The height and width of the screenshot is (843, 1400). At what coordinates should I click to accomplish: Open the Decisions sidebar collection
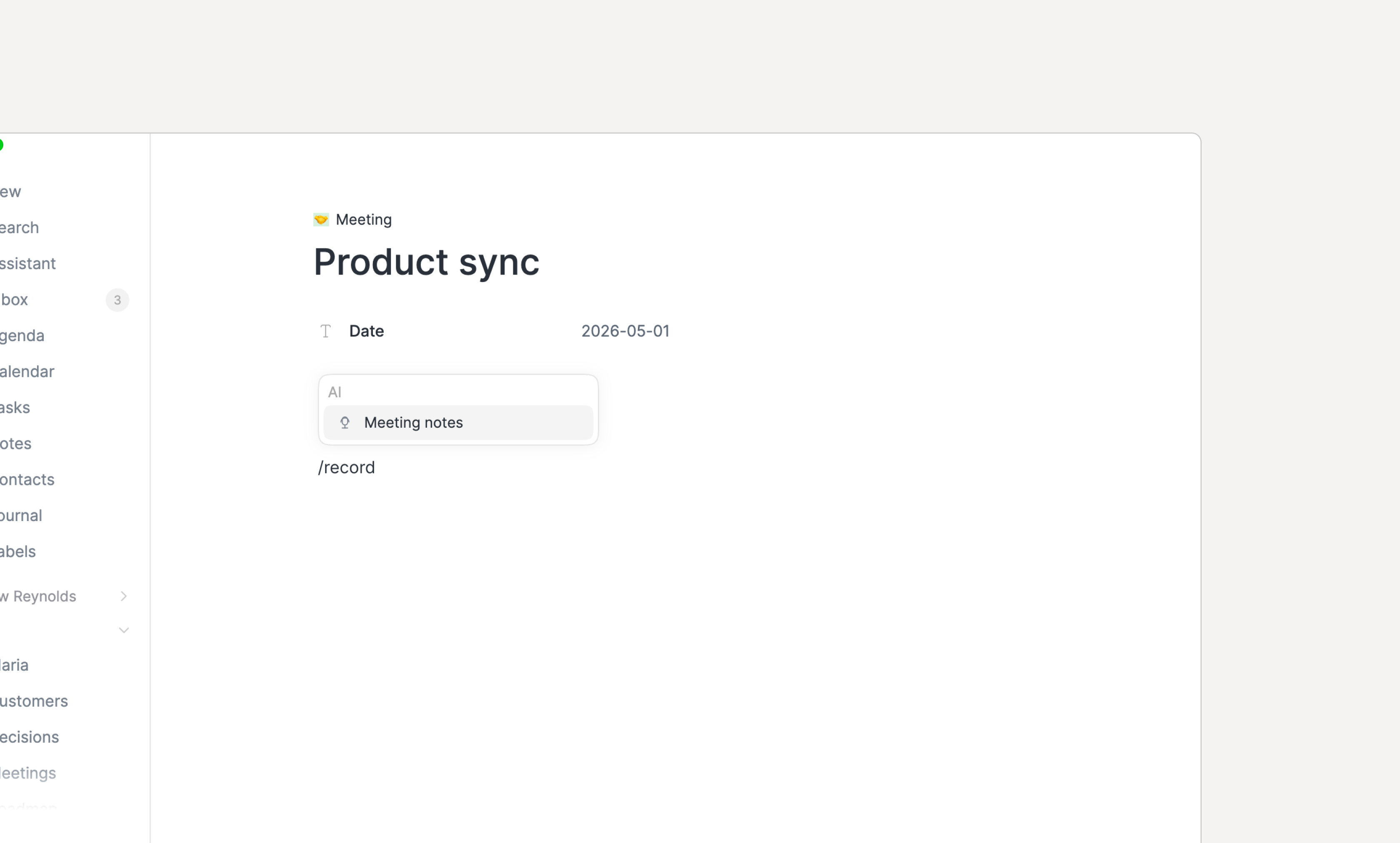[30, 737]
